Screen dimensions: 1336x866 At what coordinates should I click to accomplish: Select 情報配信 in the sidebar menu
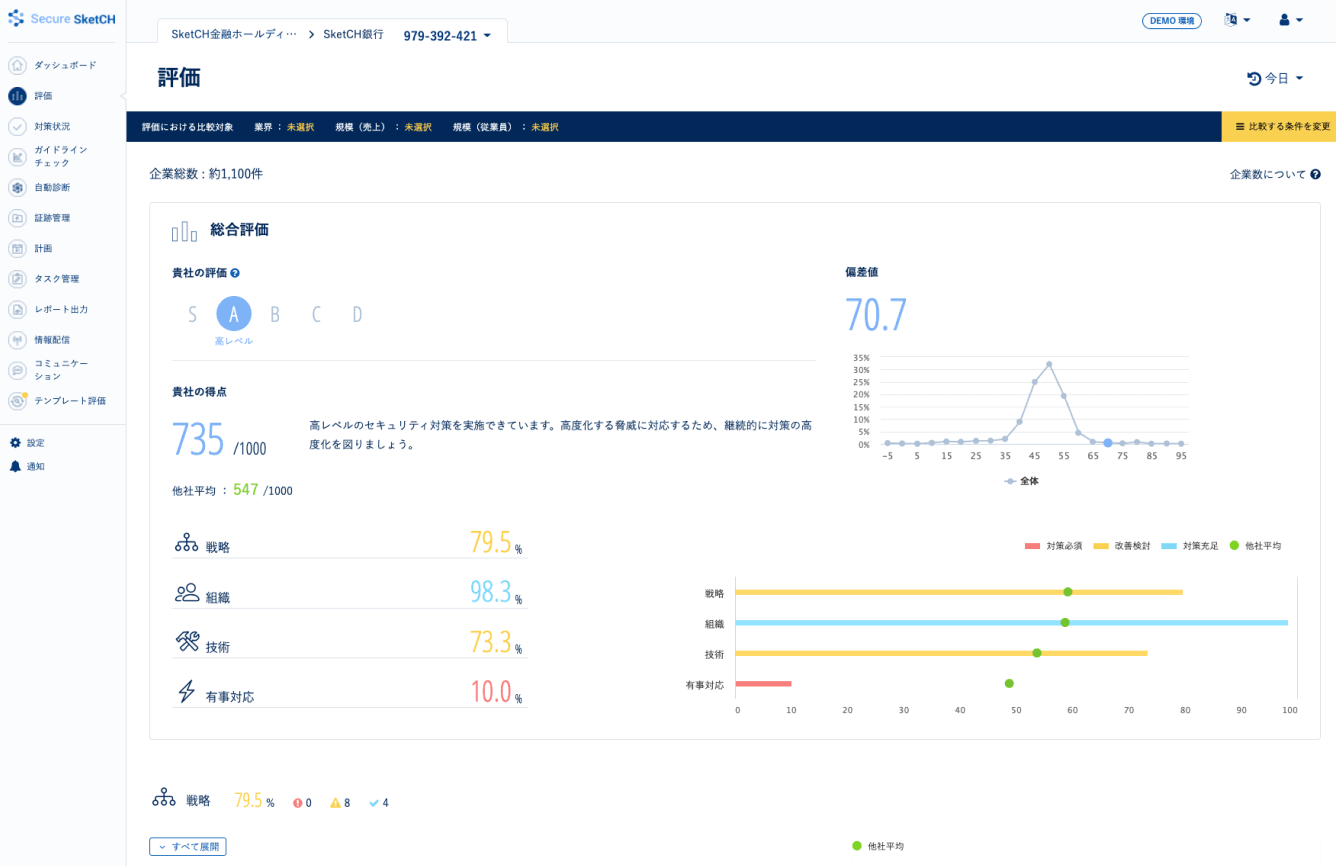pyautogui.click(x=52, y=340)
